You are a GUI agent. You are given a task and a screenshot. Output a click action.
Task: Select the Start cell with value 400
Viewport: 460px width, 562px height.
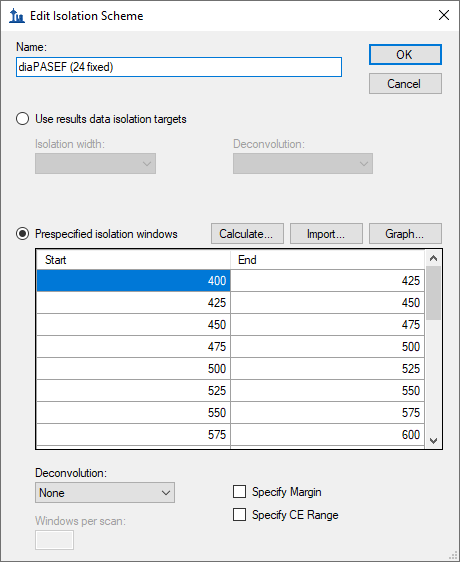133,281
